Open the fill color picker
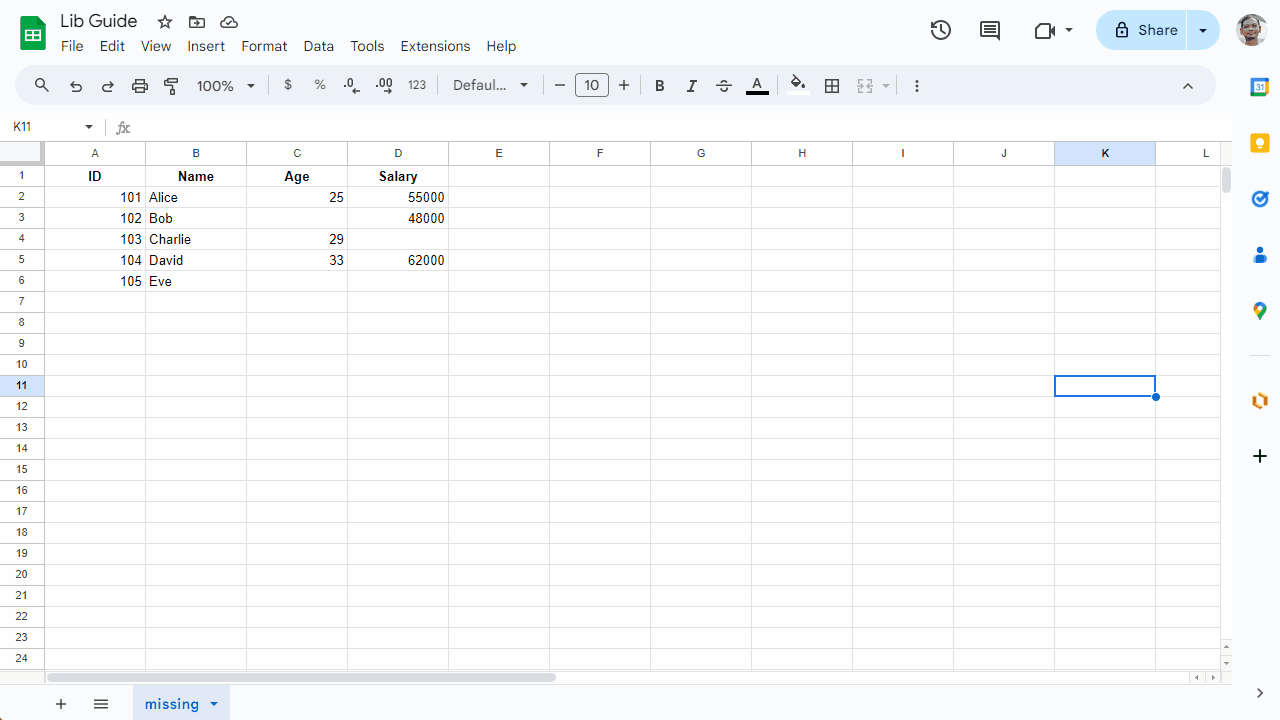Viewport: 1280px width, 720px height. click(797, 86)
